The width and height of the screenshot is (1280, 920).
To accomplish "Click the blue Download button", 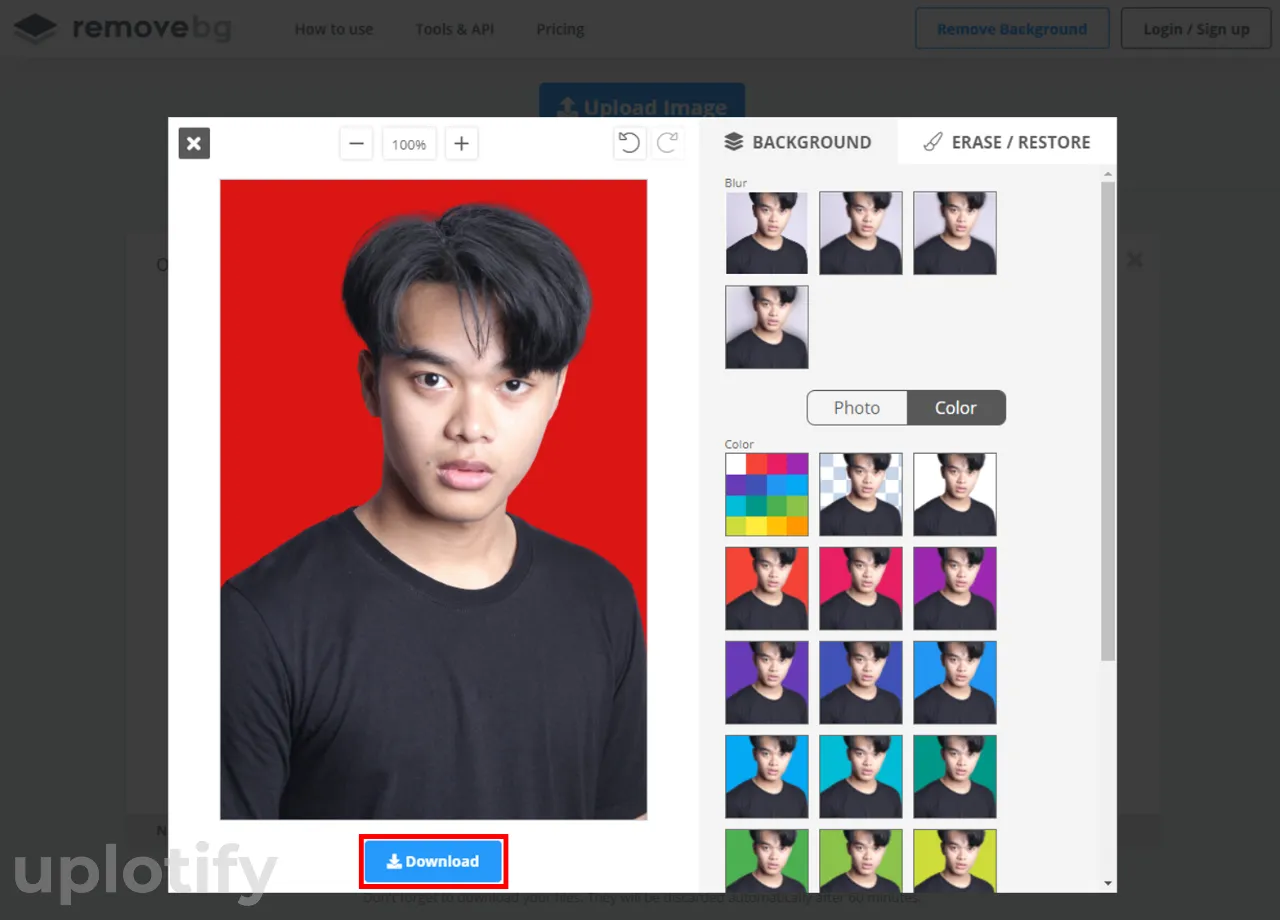I will pos(433,861).
